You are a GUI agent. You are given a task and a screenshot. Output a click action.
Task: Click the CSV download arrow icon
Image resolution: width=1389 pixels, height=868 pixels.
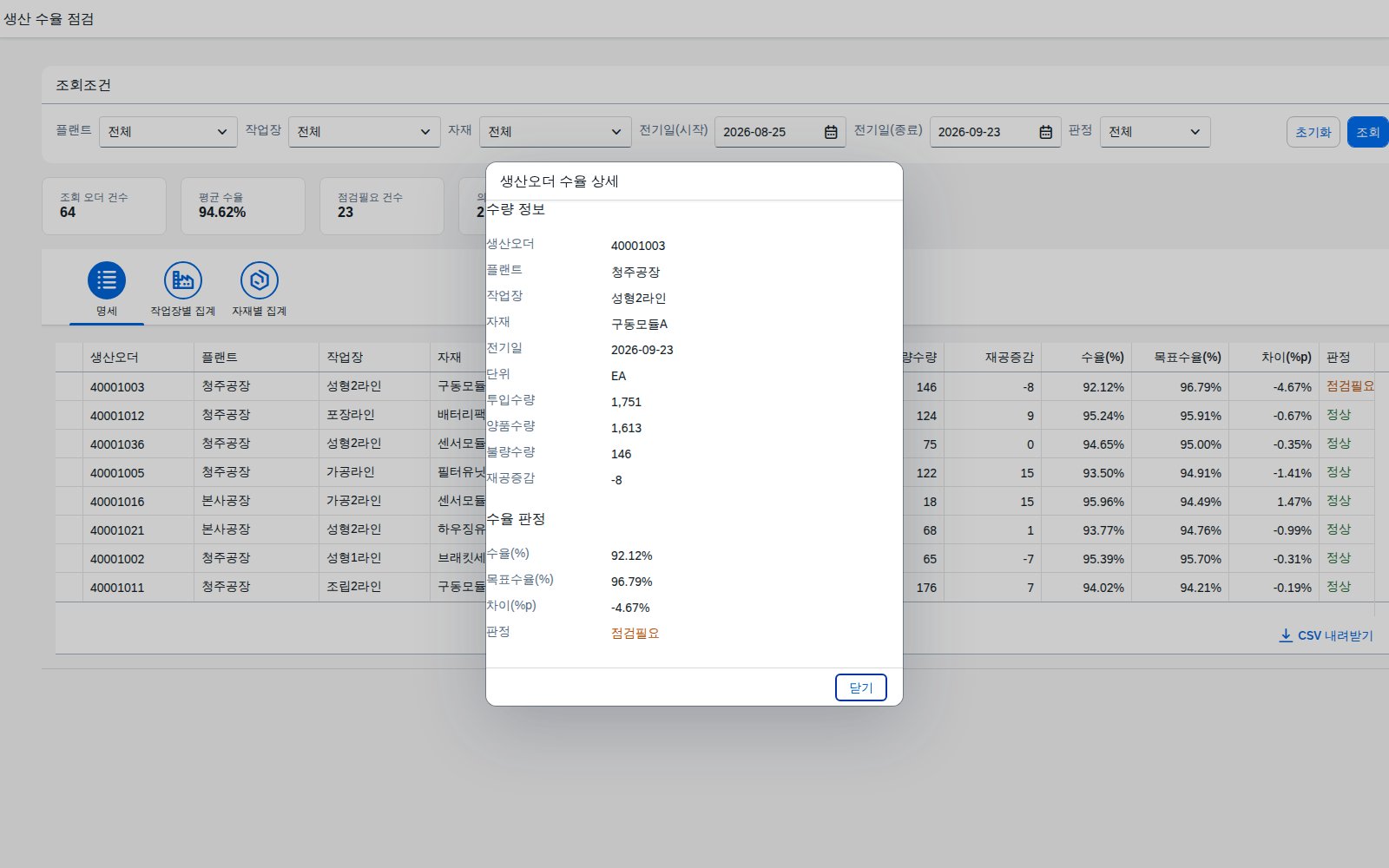(x=1286, y=635)
